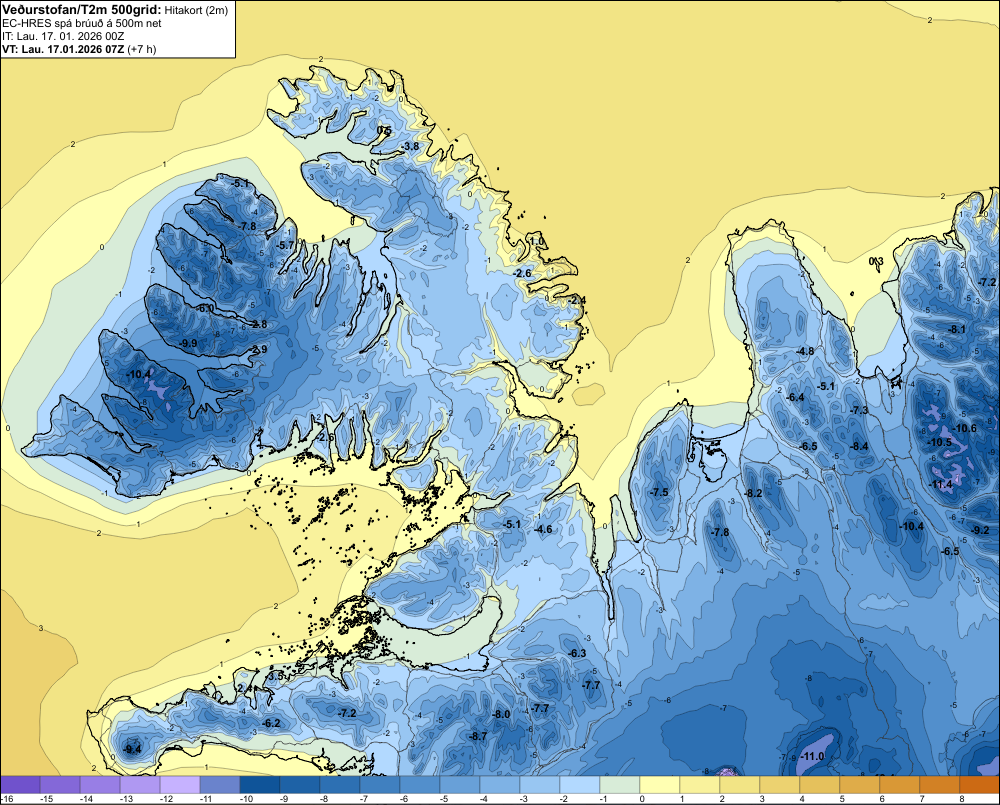Click the '-3.5' temperature value
The width and height of the screenshot is (1000, 805).
click(275, 676)
